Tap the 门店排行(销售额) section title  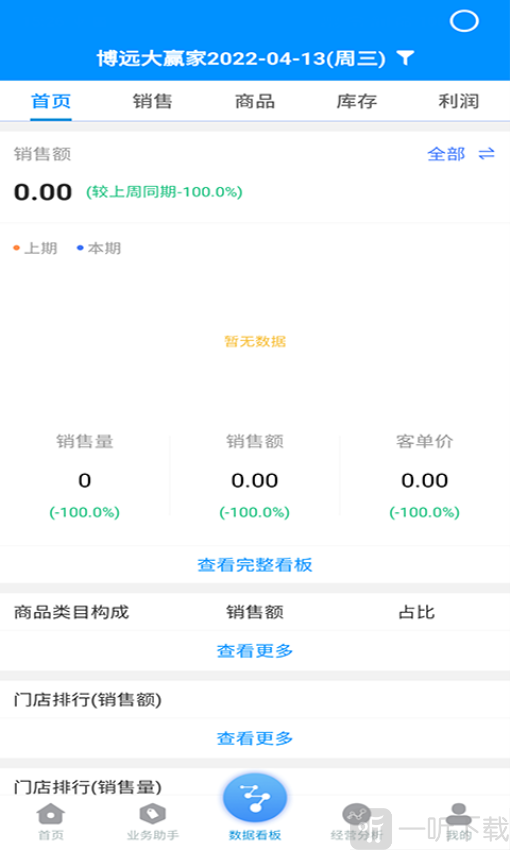tap(88, 700)
